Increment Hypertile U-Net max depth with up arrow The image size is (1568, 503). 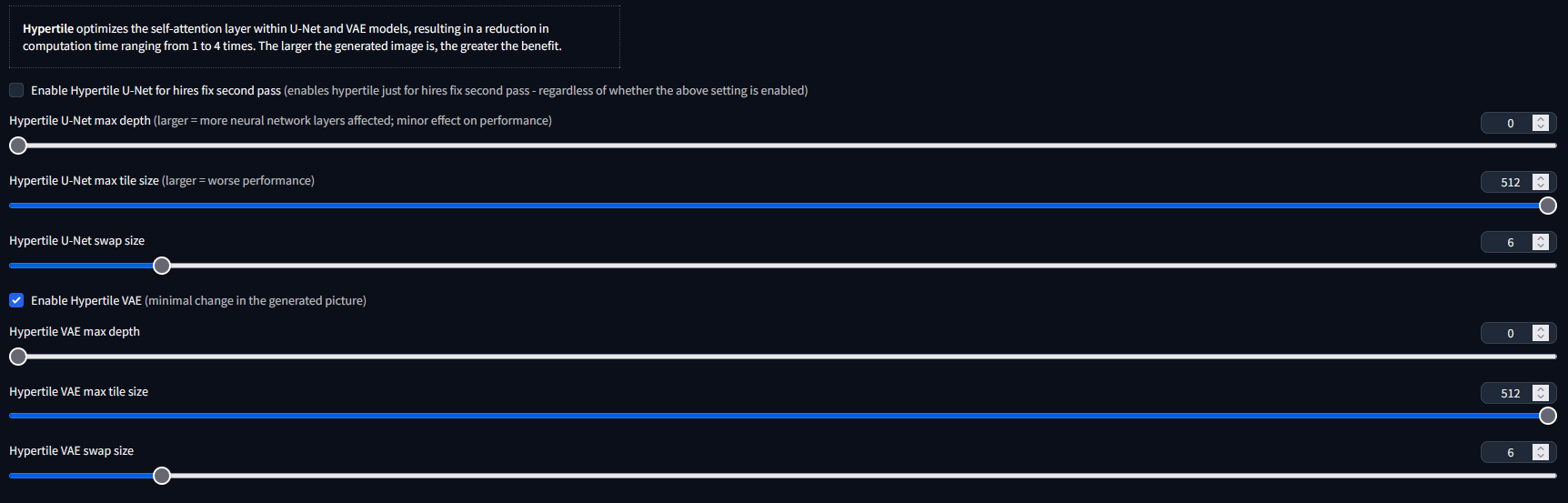(x=1541, y=119)
